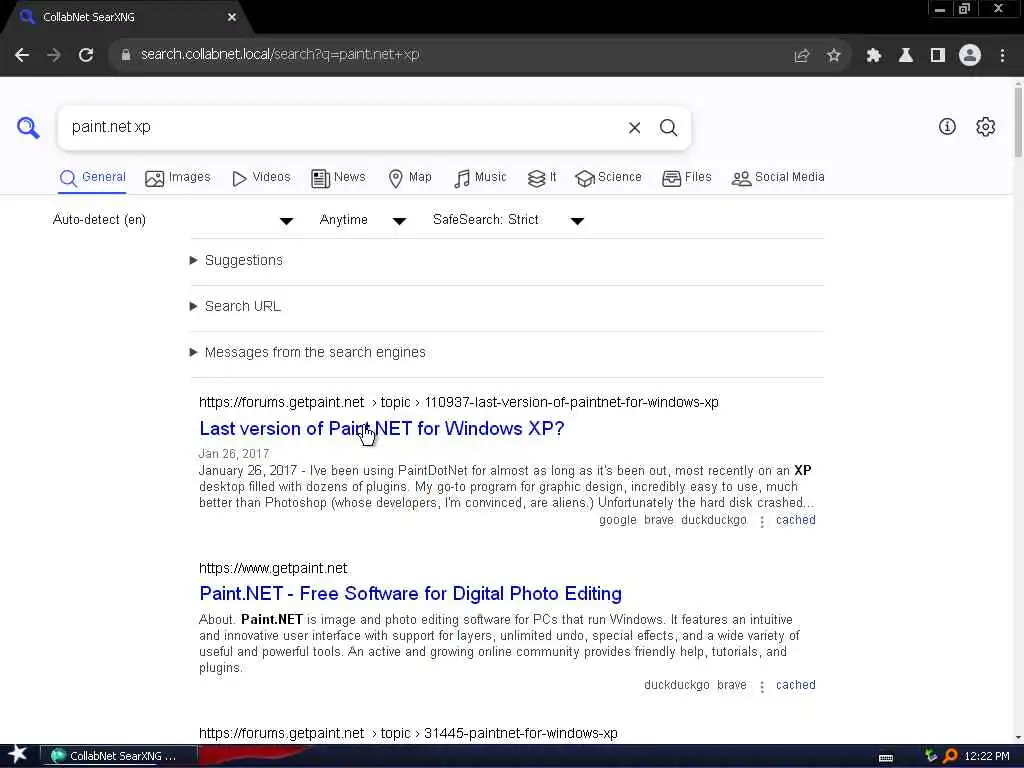Viewport: 1024px width, 768px height.
Task: Click the SearXNG logo magnifier
Action: point(28,127)
